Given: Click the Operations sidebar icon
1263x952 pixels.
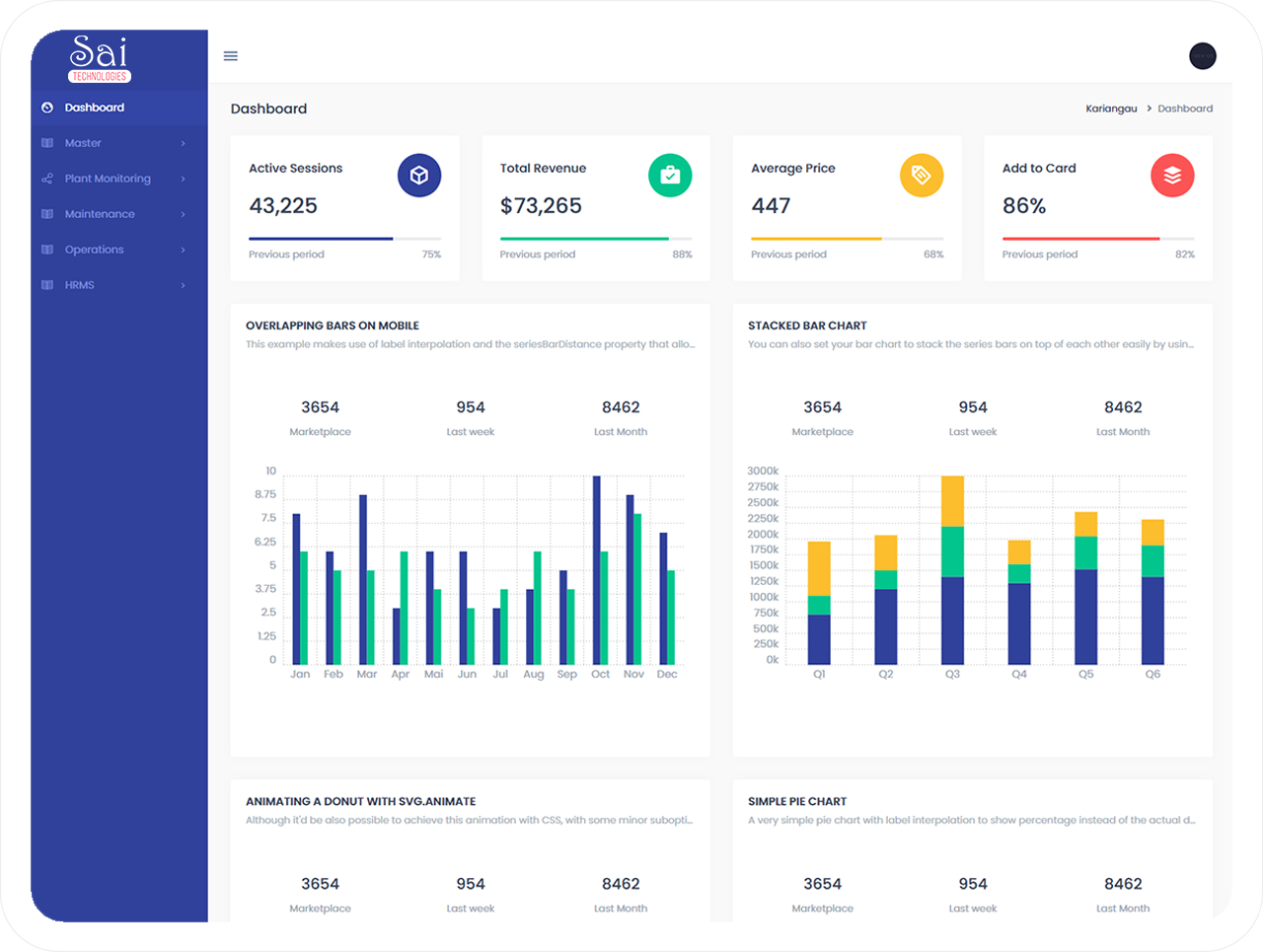Looking at the screenshot, I should [47, 250].
